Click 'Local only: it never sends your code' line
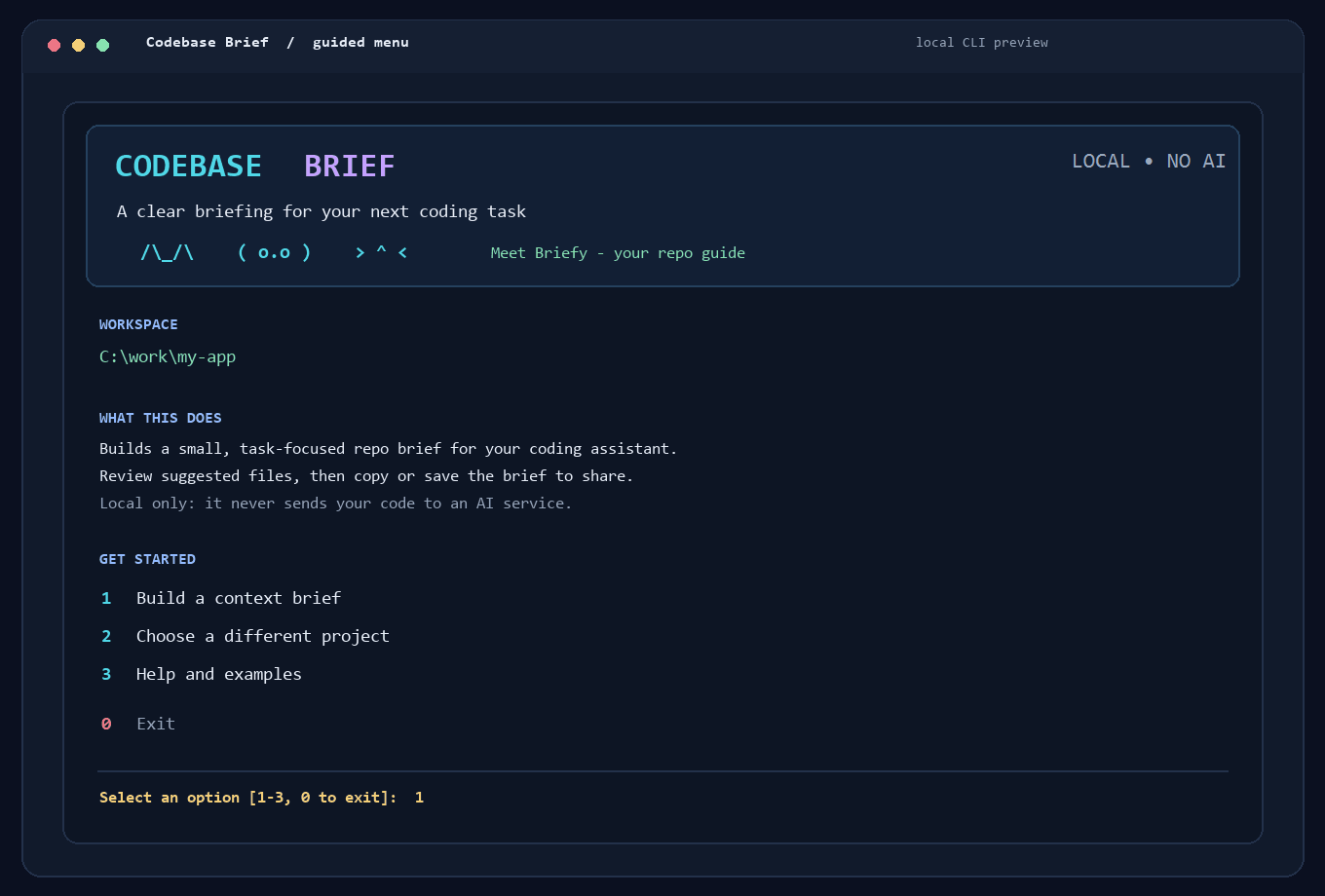 coord(336,504)
